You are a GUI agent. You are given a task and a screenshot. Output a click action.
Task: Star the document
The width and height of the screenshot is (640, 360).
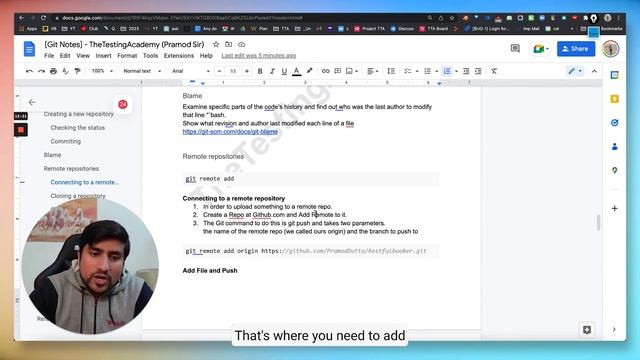click(x=216, y=44)
